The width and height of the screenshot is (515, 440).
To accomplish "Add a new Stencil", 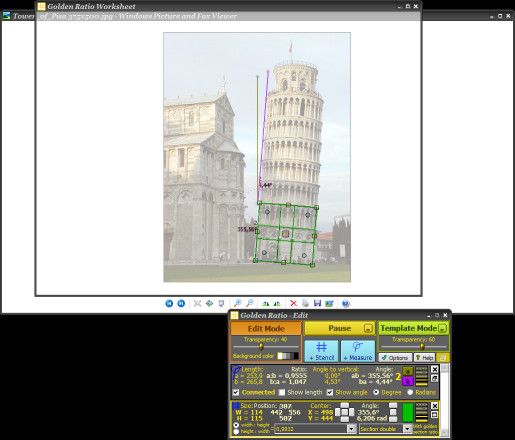I will (x=321, y=351).
